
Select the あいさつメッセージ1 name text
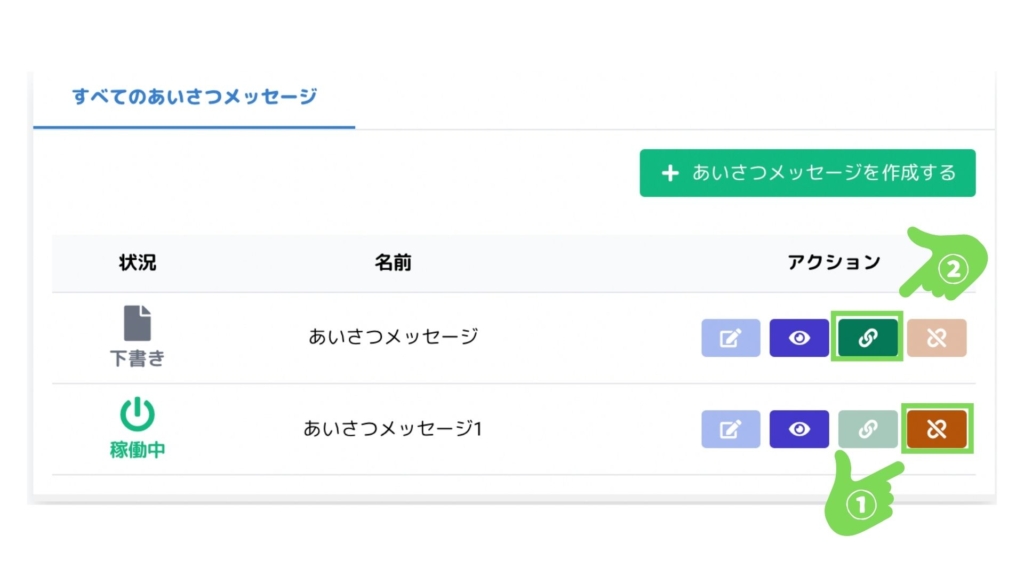coord(393,429)
